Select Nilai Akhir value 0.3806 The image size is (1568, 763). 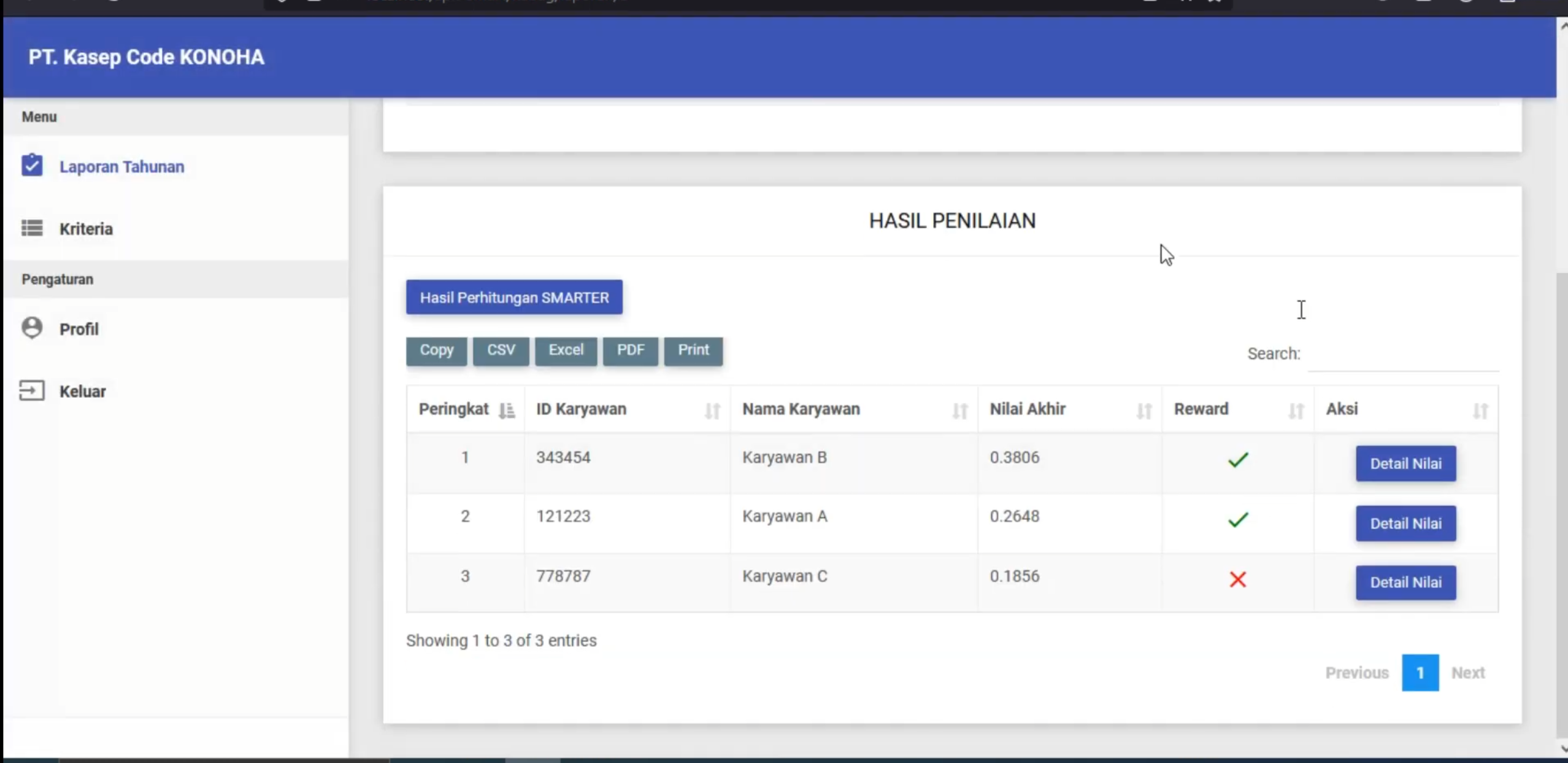[1015, 457]
